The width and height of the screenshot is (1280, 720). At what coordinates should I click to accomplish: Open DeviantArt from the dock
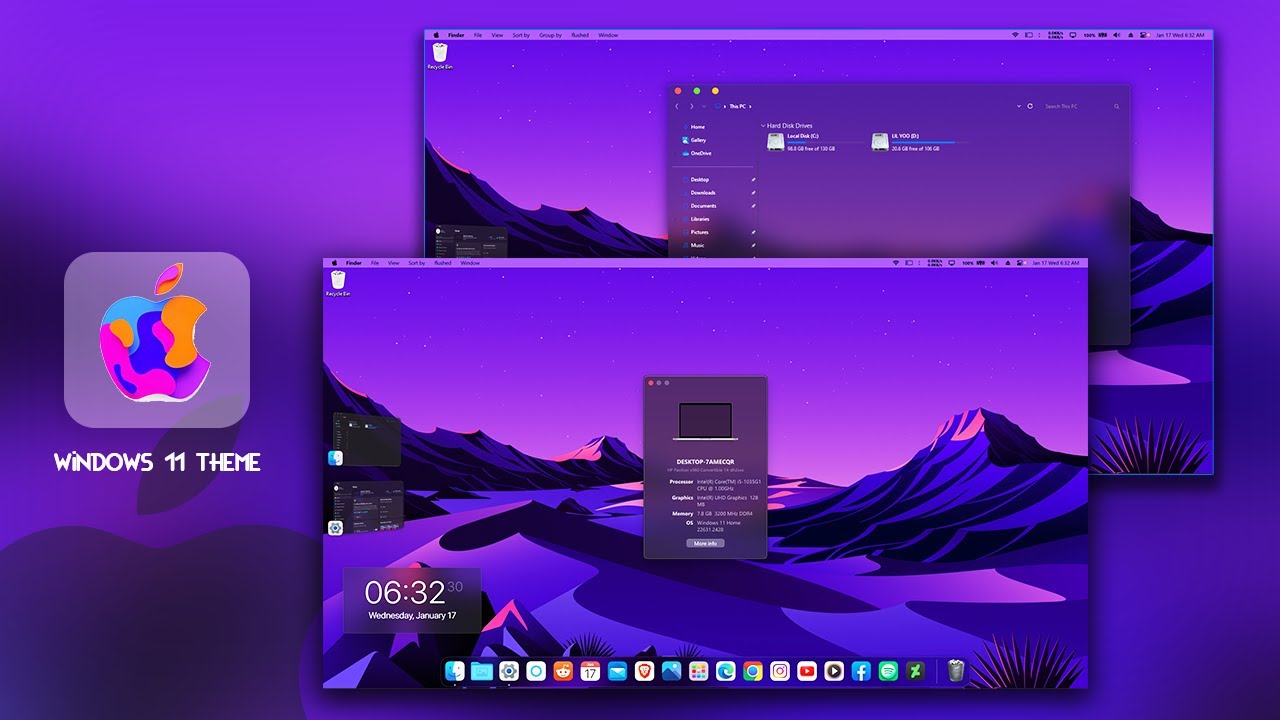(x=914, y=671)
